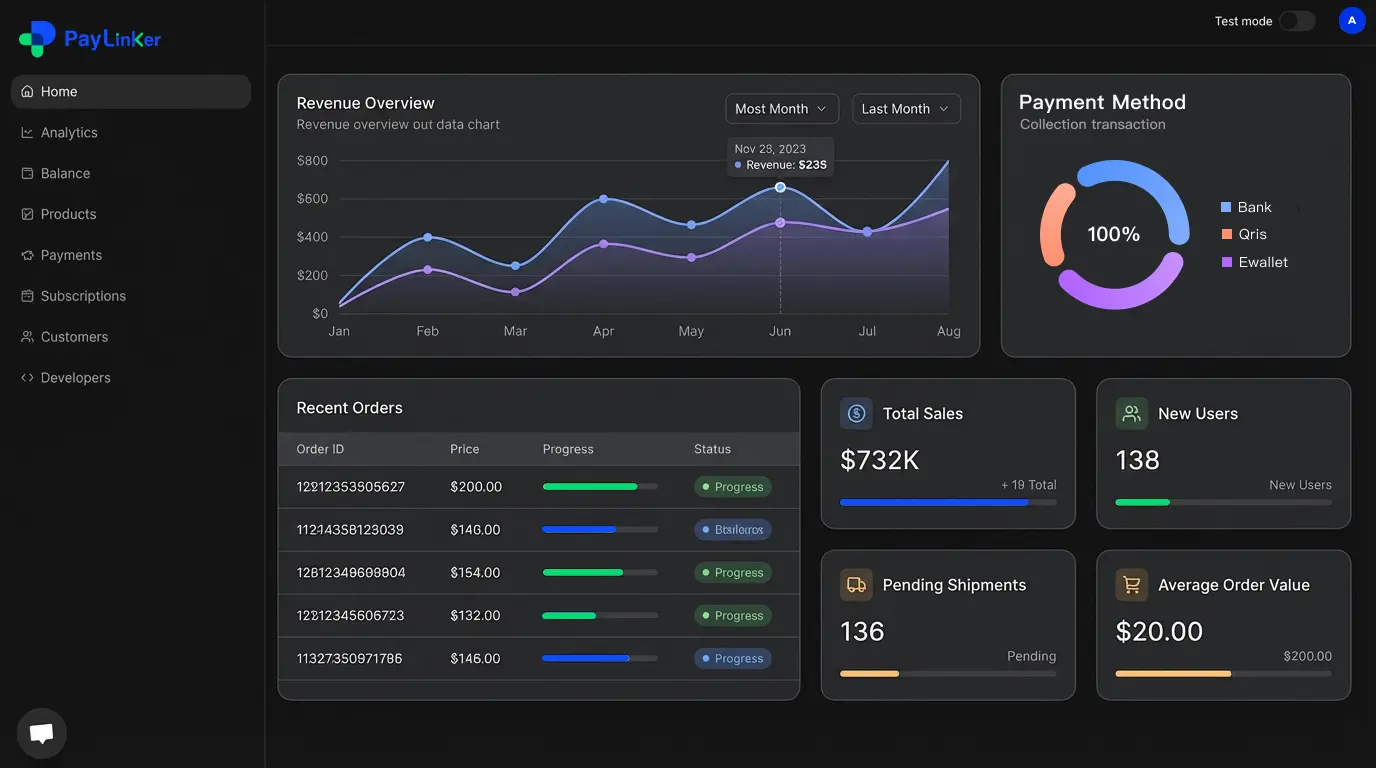Click the Qris legend marker on donut chart

tap(1226, 234)
